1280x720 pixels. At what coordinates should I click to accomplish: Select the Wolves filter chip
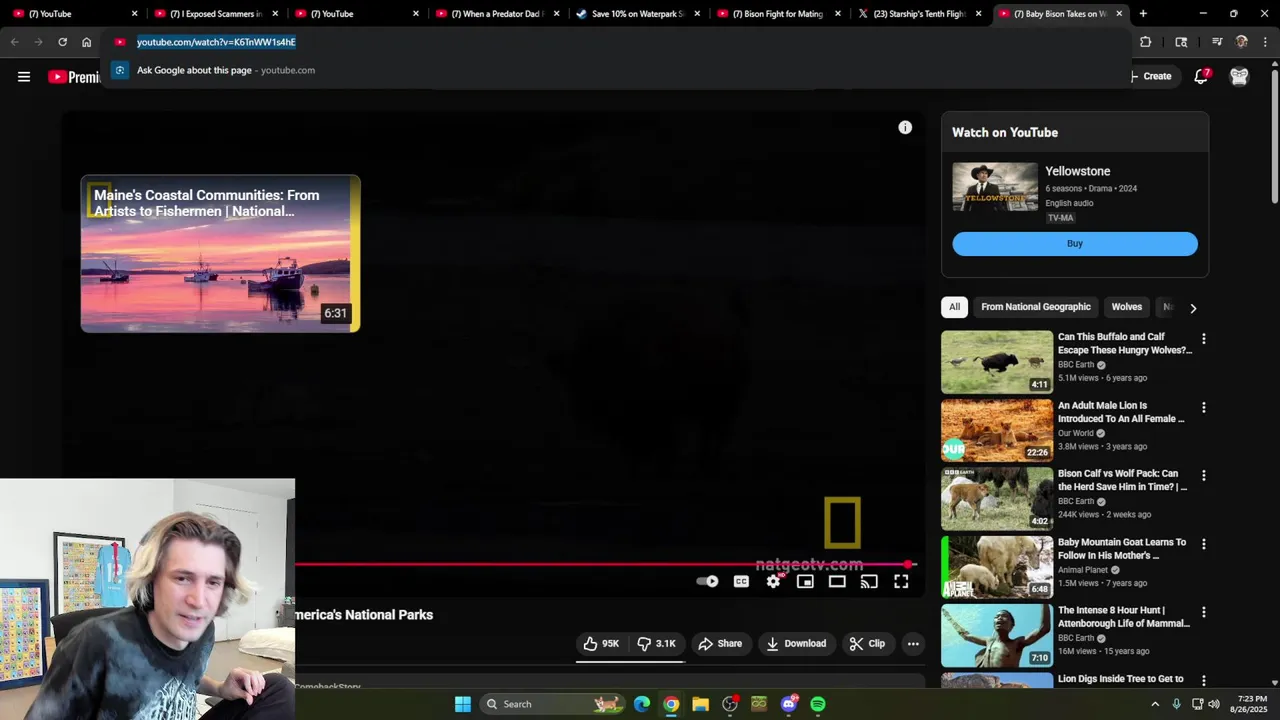(1126, 307)
